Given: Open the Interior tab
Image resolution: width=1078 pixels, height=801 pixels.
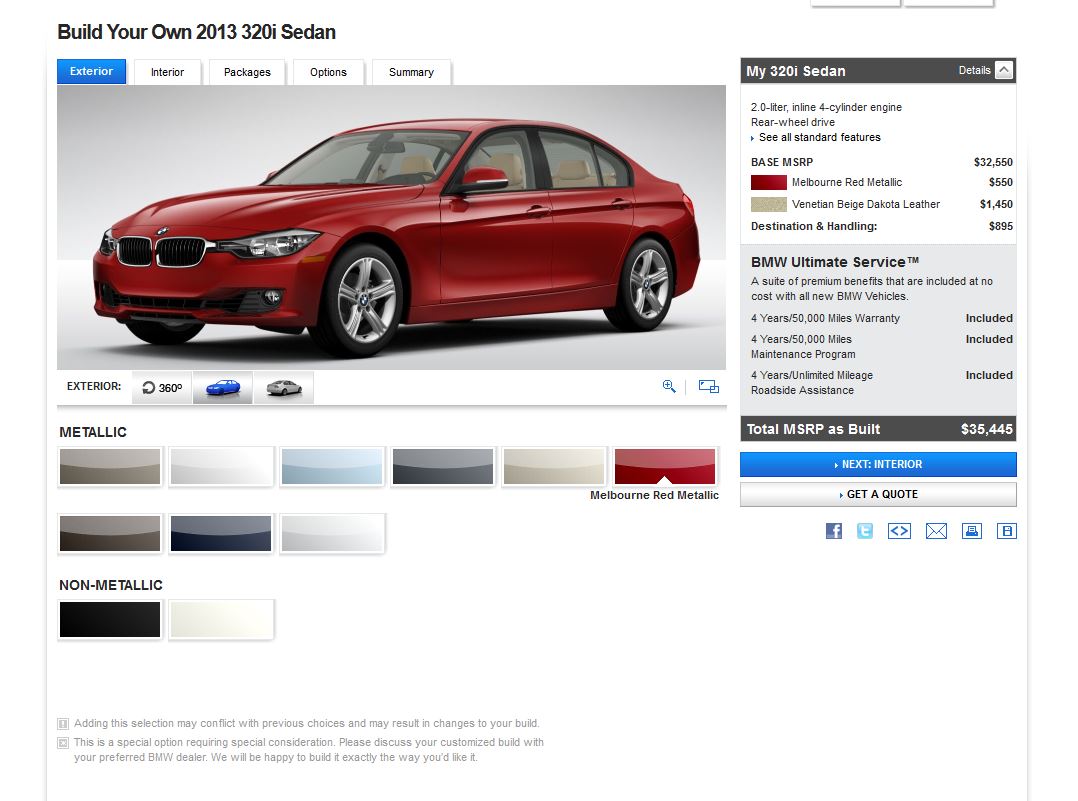Looking at the screenshot, I should pyautogui.click(x=167, y=72).
